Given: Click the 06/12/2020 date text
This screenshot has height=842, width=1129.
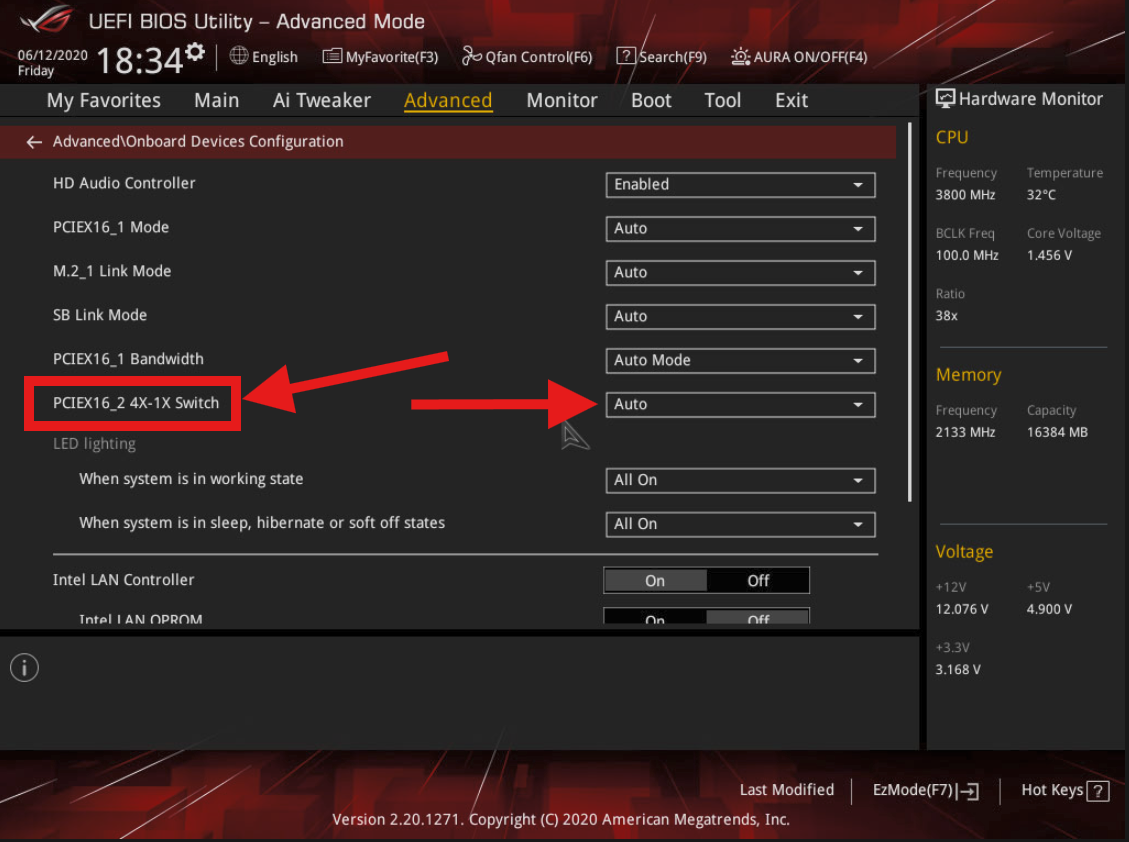Looking at the screenshot, I should point(53,55).
